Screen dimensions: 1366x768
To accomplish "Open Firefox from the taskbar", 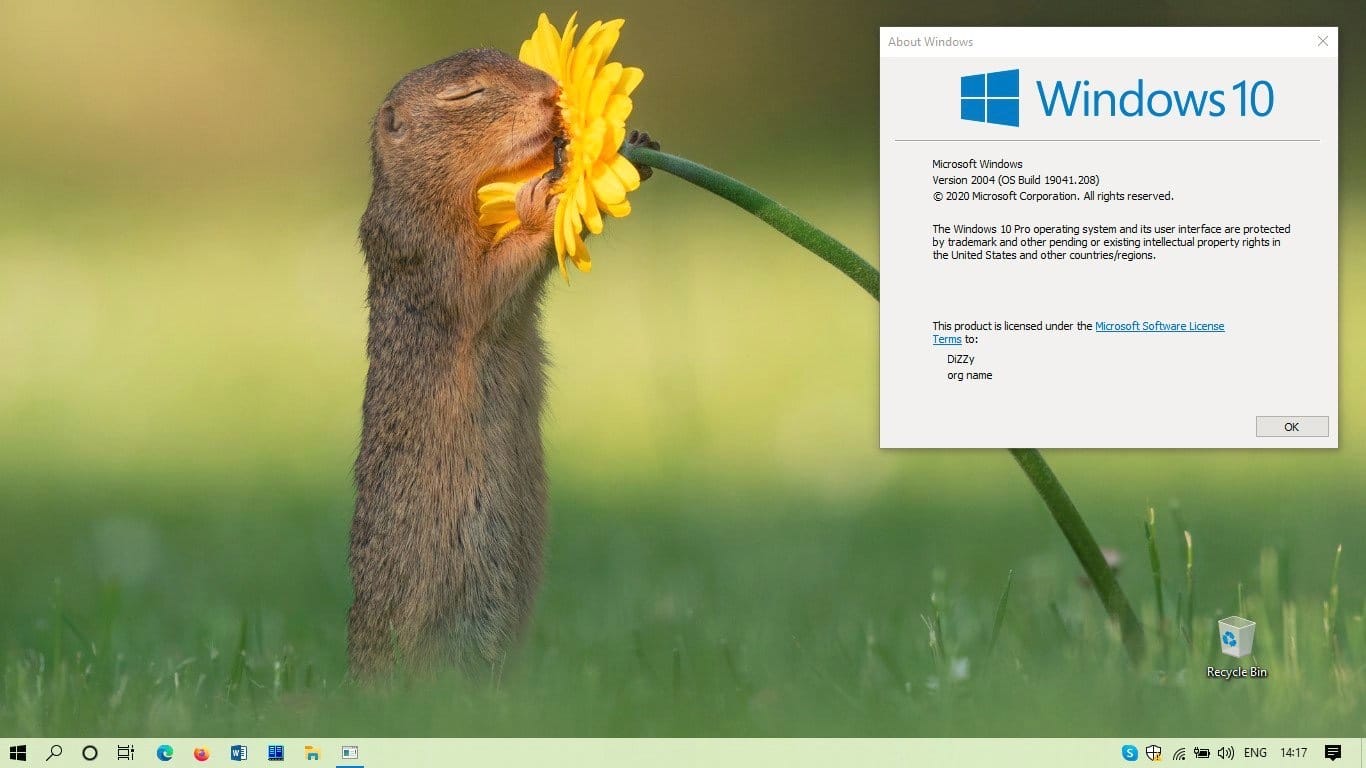I will click(202, 753).
